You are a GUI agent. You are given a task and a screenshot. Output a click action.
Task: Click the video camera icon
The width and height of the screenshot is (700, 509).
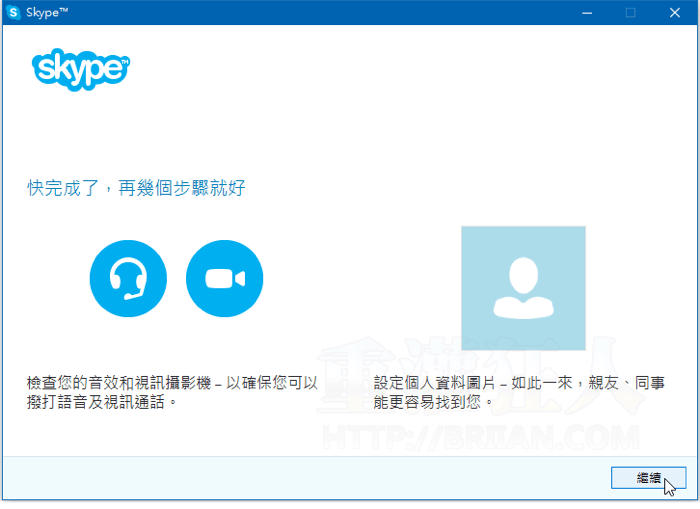click(224, 278)
